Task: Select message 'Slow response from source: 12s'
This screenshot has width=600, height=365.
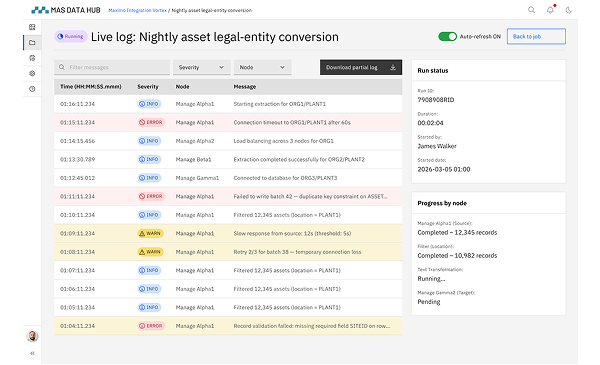Action: [x=292, y=233]
